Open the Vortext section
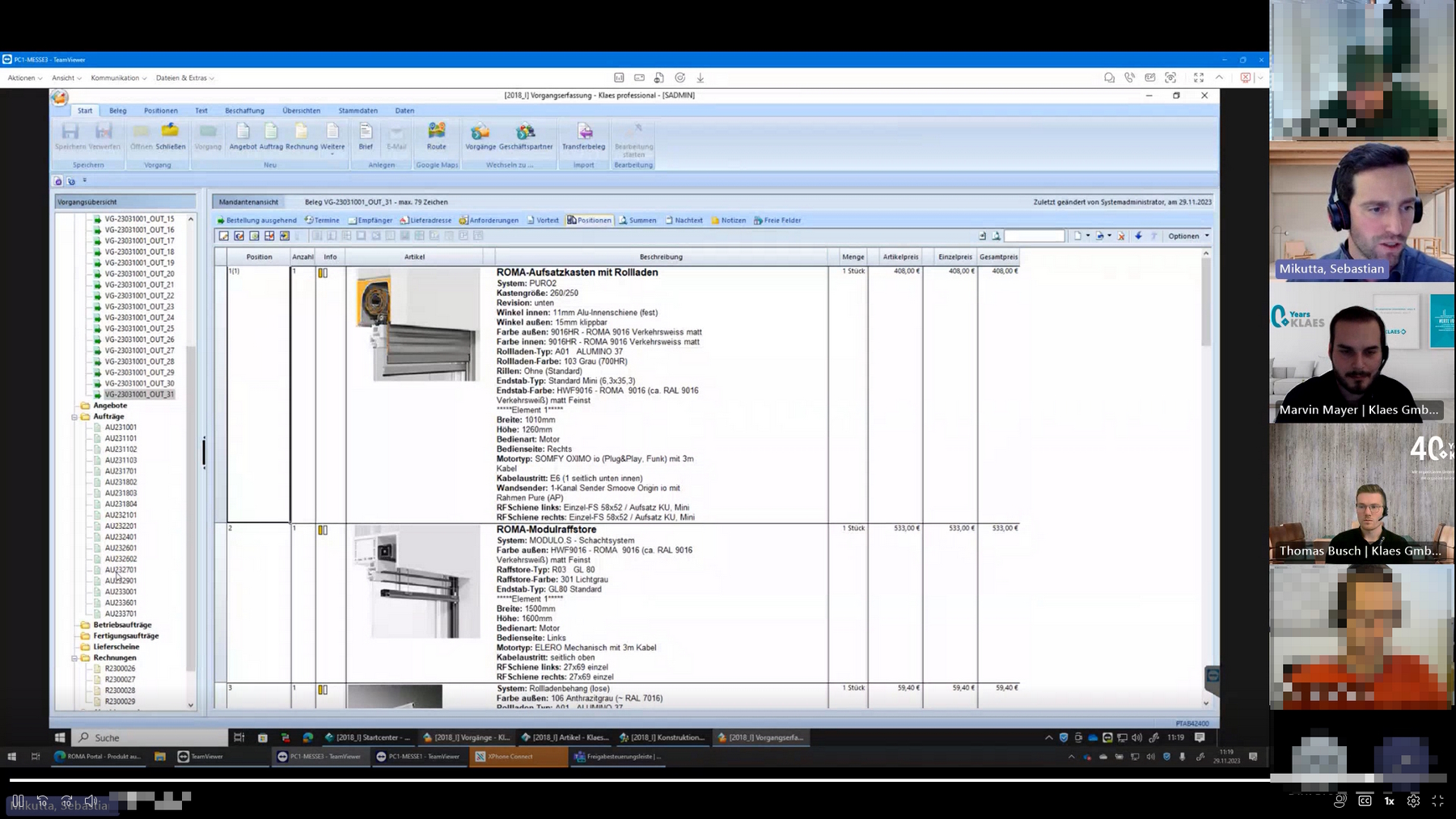1456x819 pixels. click(543, 220)
